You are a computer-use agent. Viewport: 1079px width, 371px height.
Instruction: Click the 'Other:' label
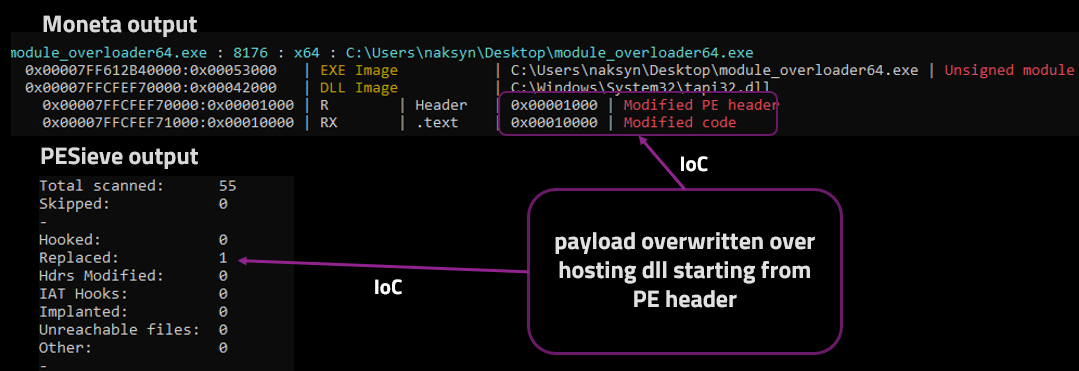coord(65,348)
